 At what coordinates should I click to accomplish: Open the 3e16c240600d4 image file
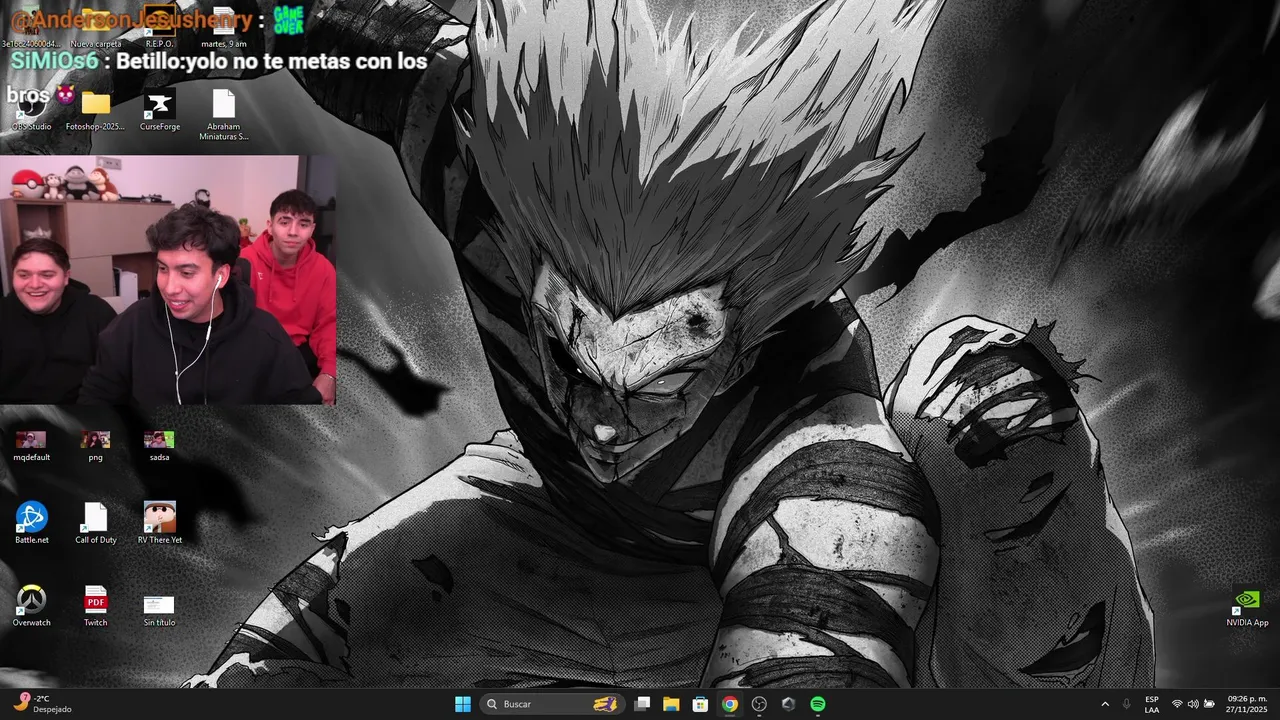pyautogui.click(x=31, y=25)
